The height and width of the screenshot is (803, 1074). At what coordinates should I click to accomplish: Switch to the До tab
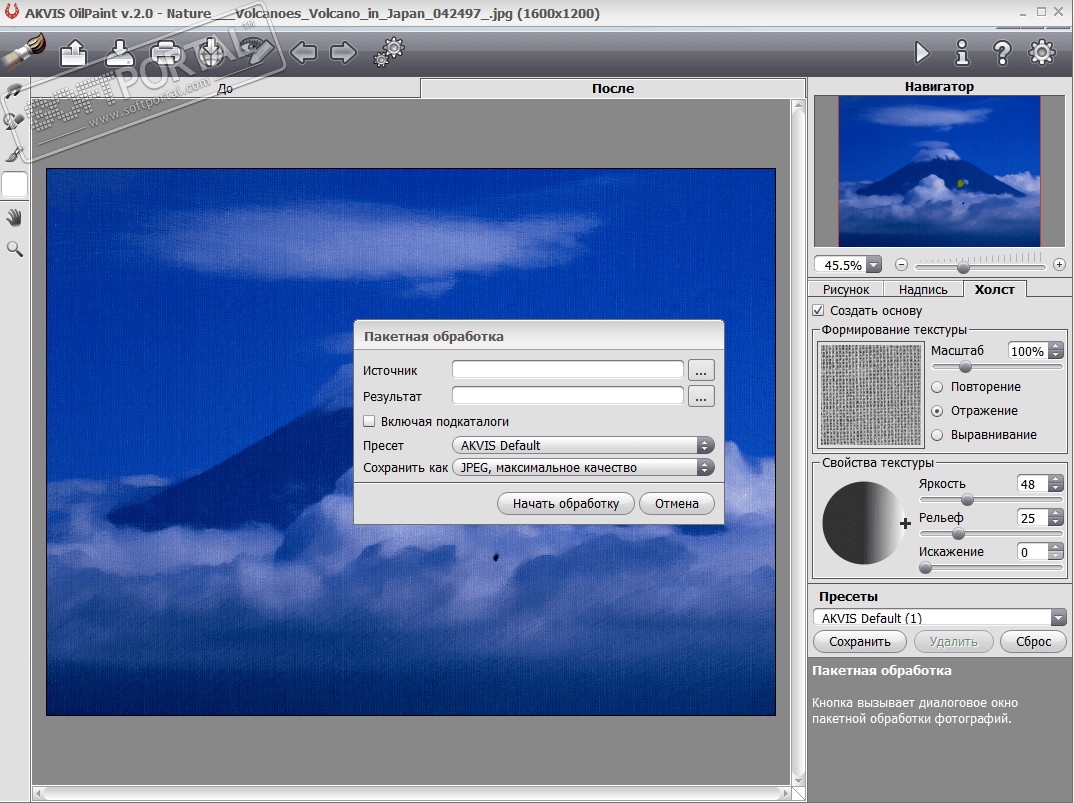[225, 88]
